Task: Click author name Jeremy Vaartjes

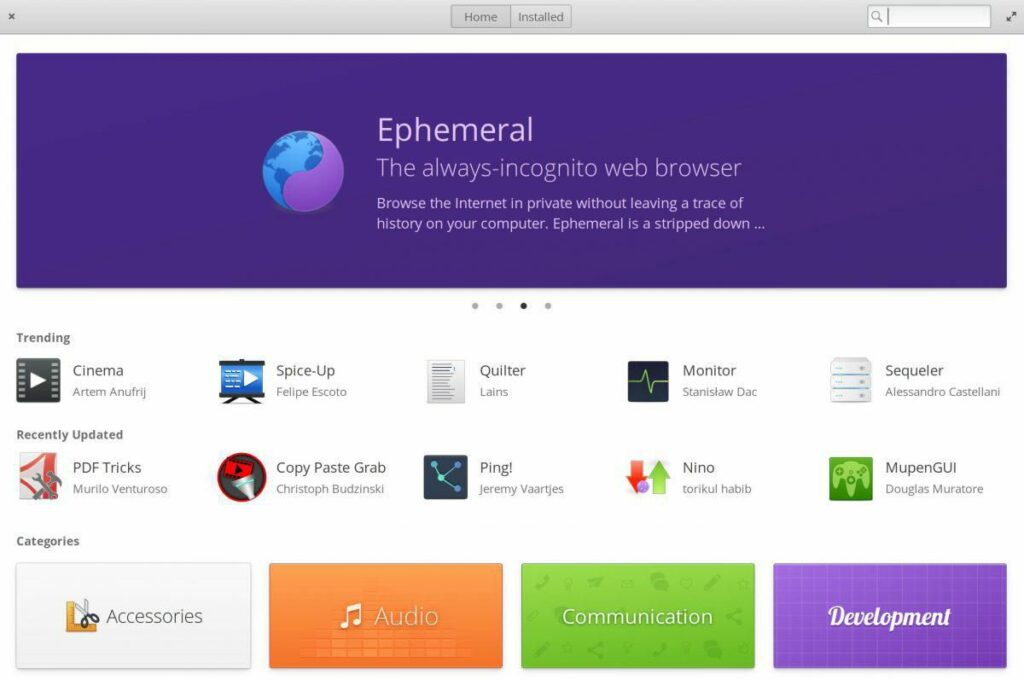Action: tap(521, 489)
